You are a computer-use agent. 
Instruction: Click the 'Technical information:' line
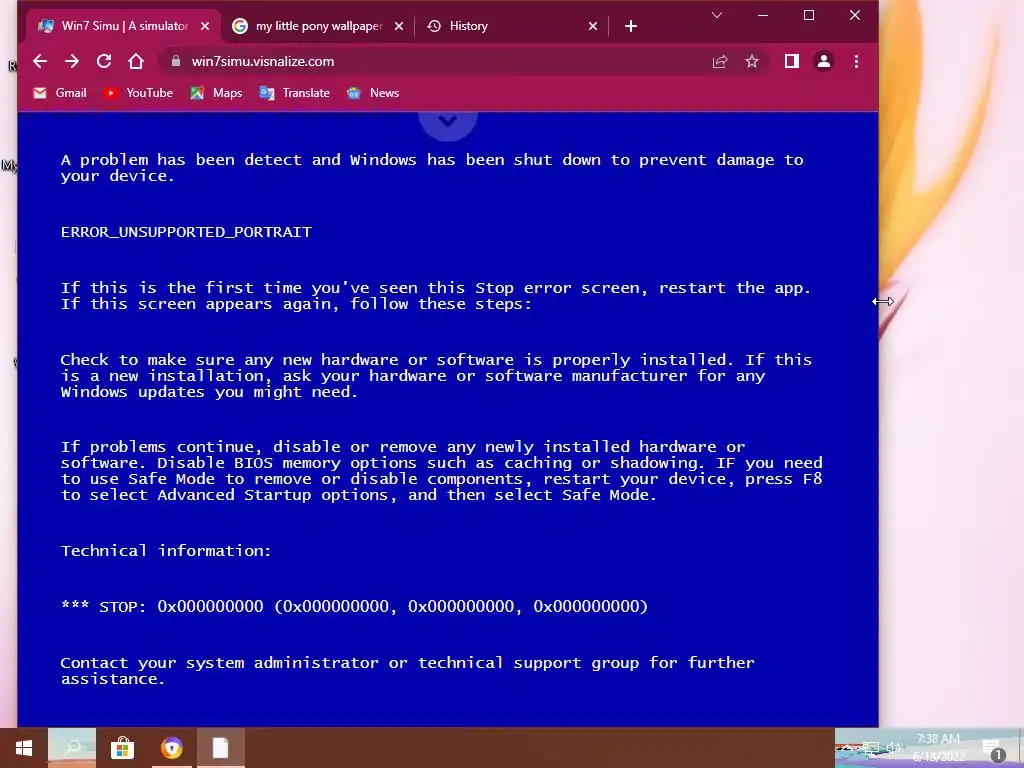coord(166,551)
